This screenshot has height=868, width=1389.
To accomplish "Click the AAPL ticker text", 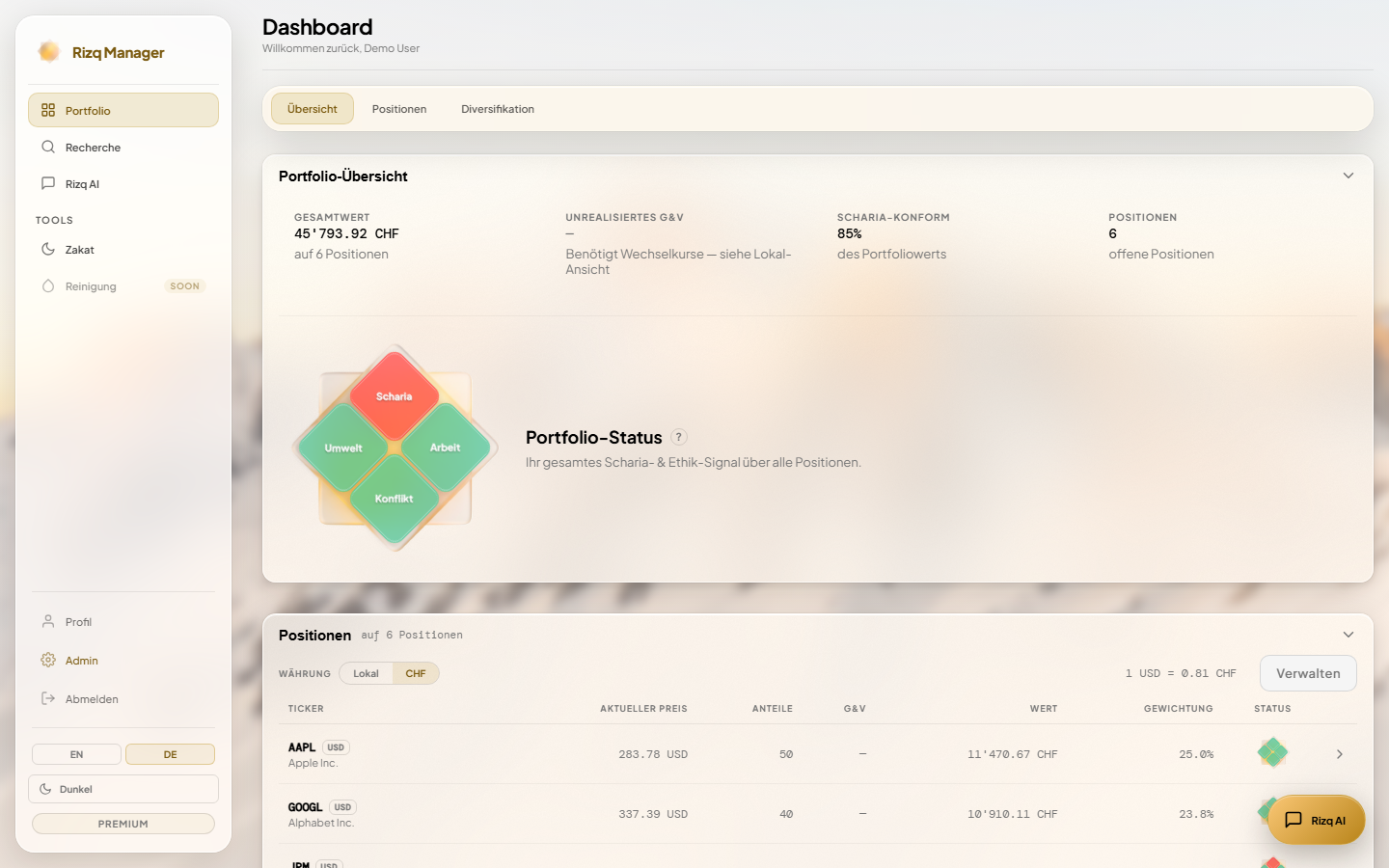I will (x=302, y=747).
